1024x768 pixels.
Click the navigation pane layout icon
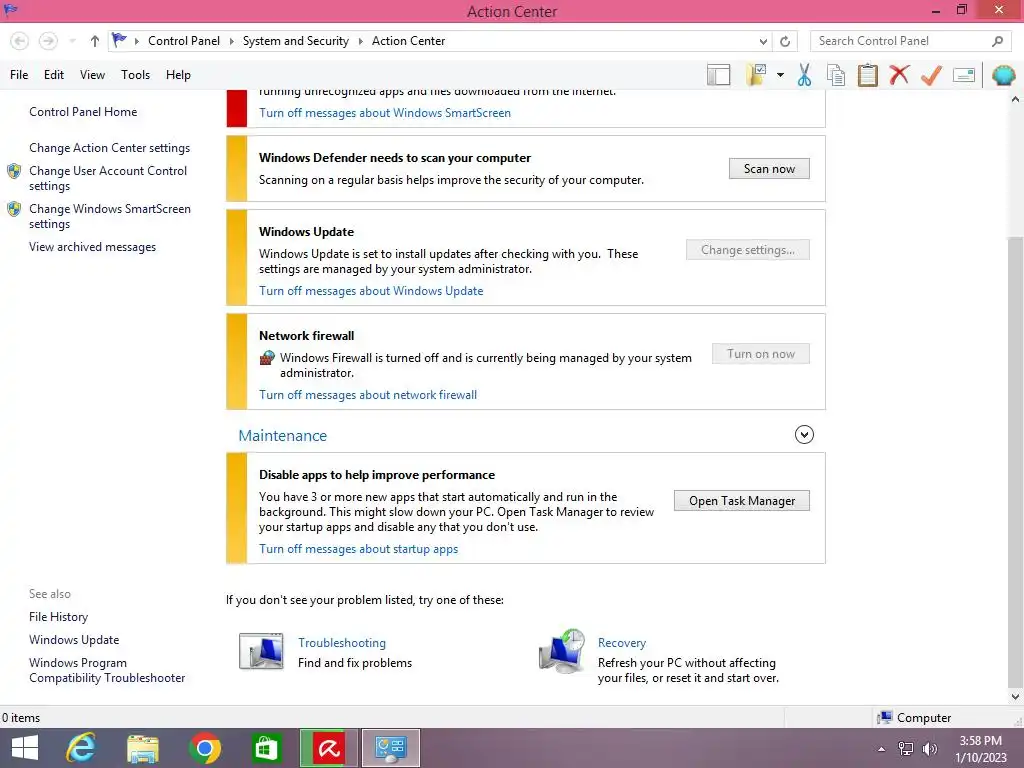(x=718, y=75)
